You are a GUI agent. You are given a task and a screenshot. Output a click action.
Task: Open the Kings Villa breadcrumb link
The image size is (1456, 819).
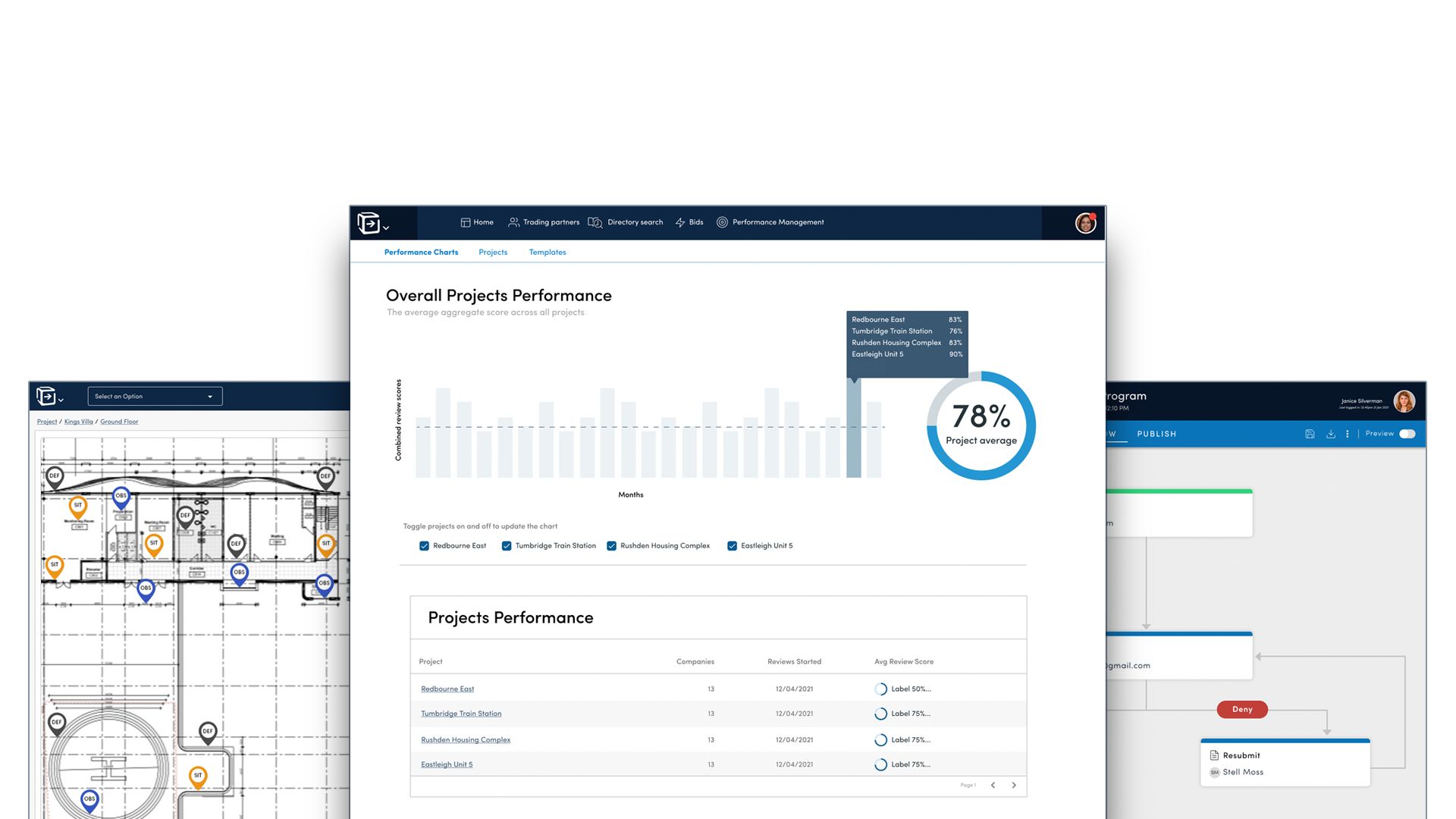[x=79, y=422]
